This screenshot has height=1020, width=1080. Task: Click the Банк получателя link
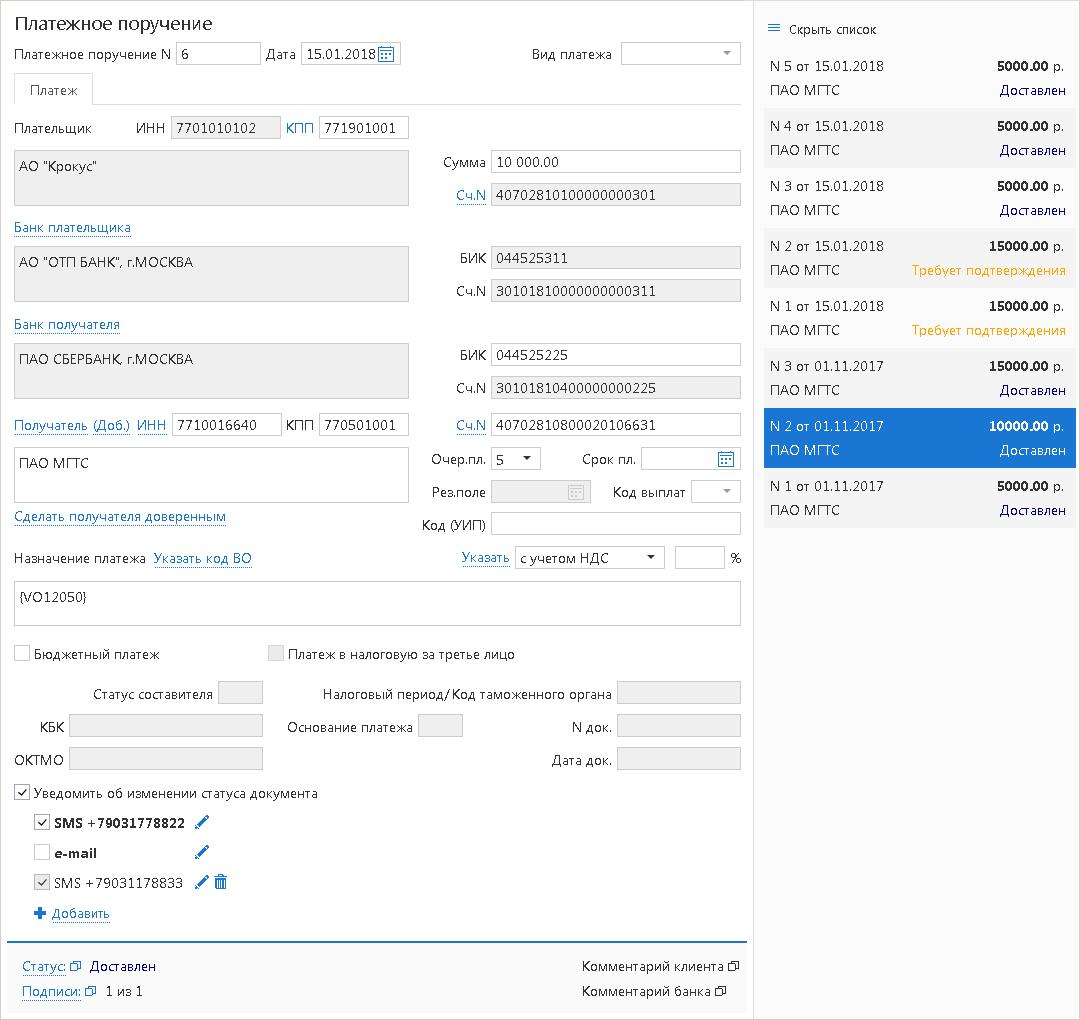click(x=67, y=325)
